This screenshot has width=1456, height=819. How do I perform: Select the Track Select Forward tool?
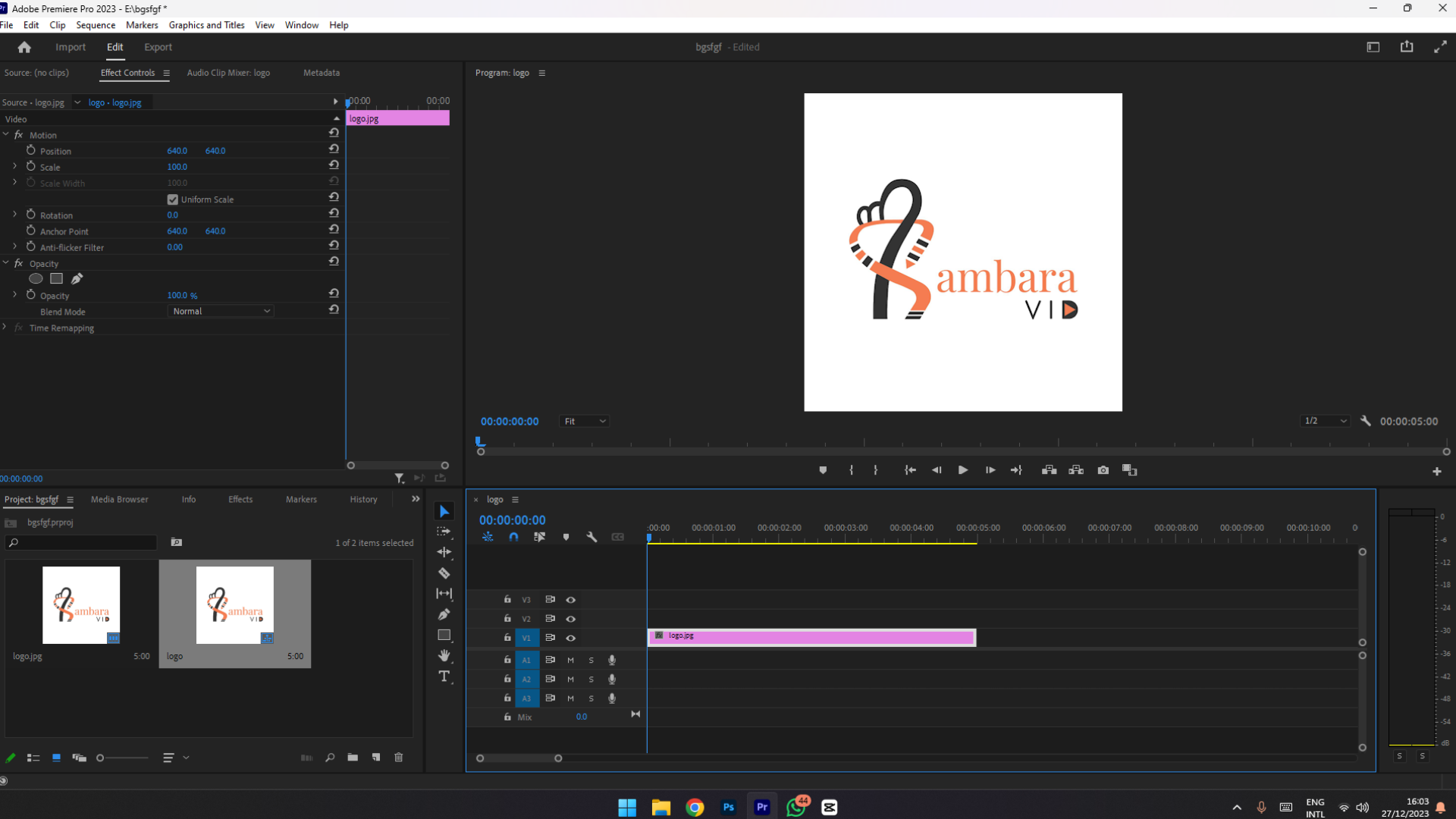click(x=444, y=531)
